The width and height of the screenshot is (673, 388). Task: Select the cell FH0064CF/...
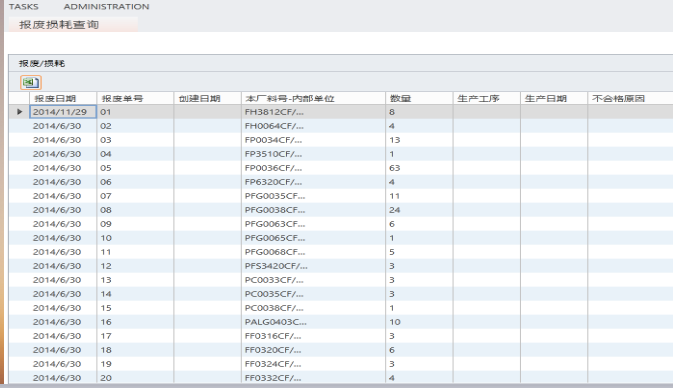click(x=313, y=126)
